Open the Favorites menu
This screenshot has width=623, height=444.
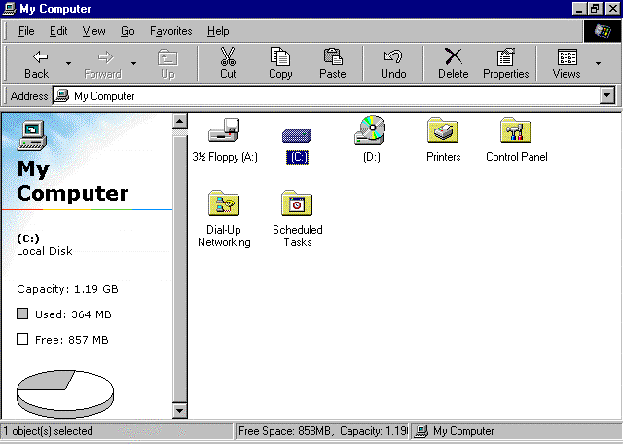click(171, 31)
